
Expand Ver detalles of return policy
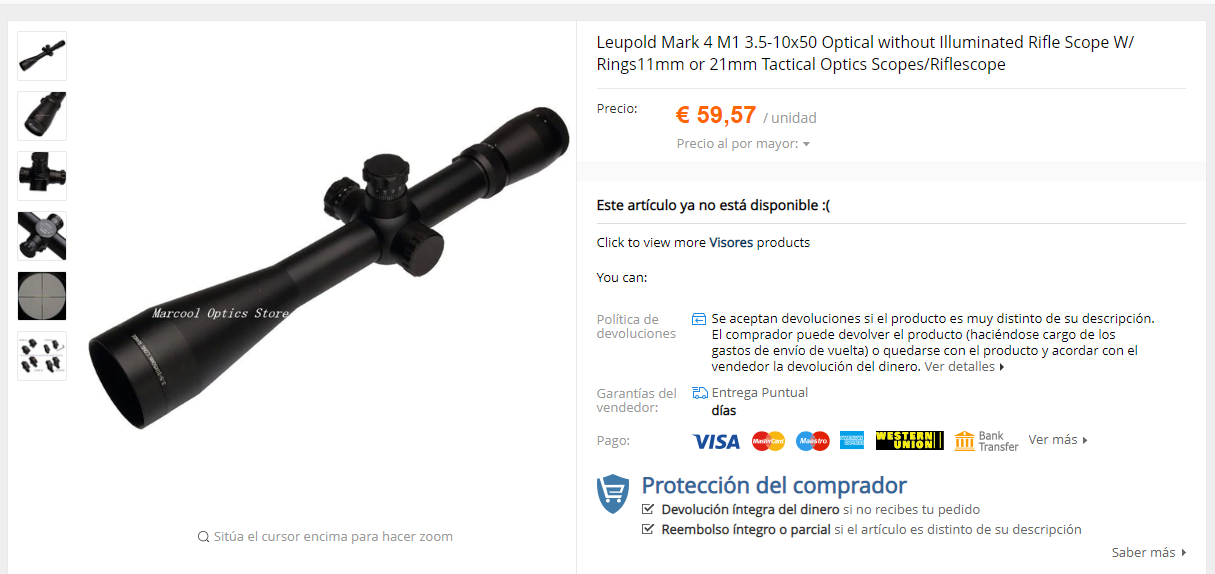pos(964,367)
